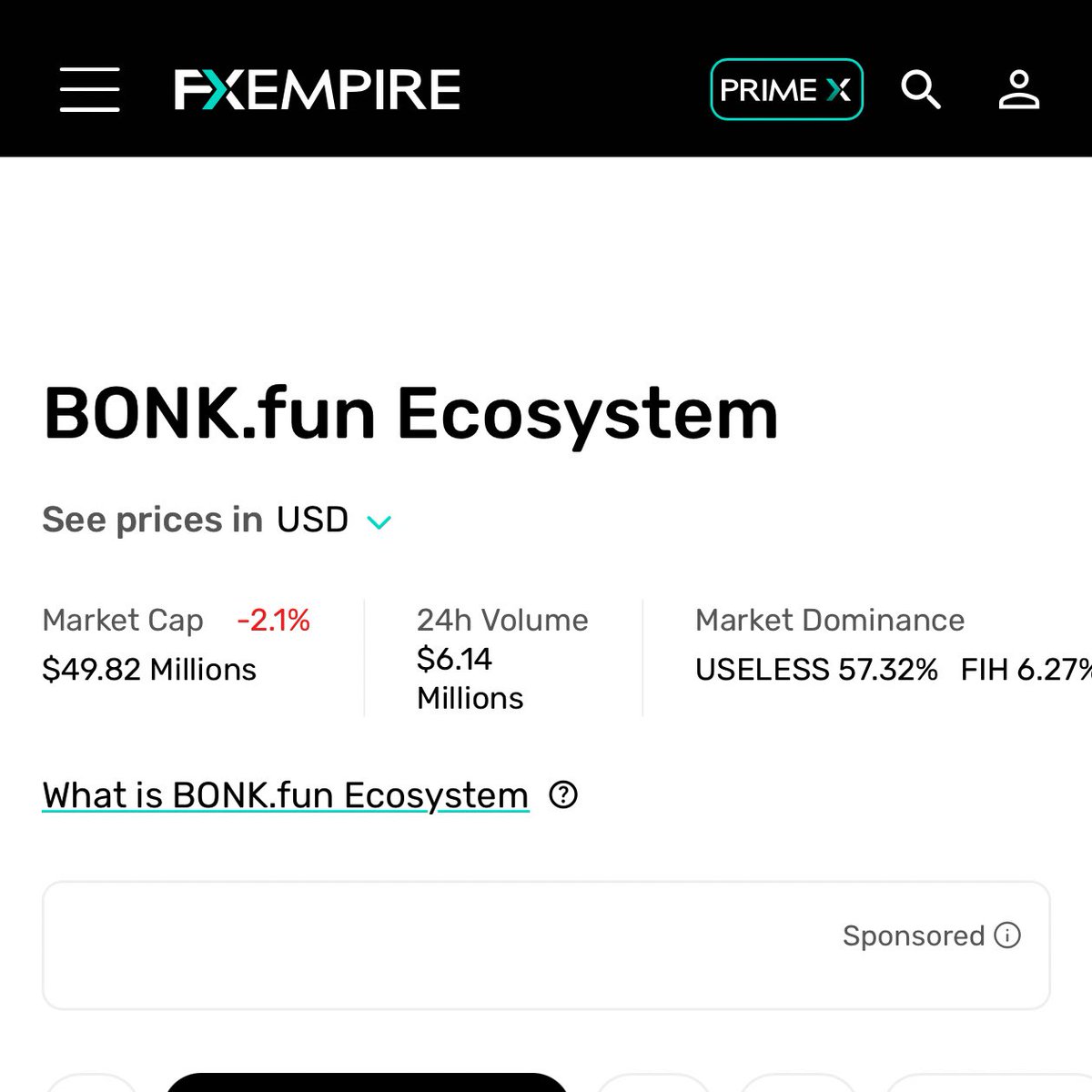
Task: Click the red -2.1% market cap change
Action: (273, 621)
